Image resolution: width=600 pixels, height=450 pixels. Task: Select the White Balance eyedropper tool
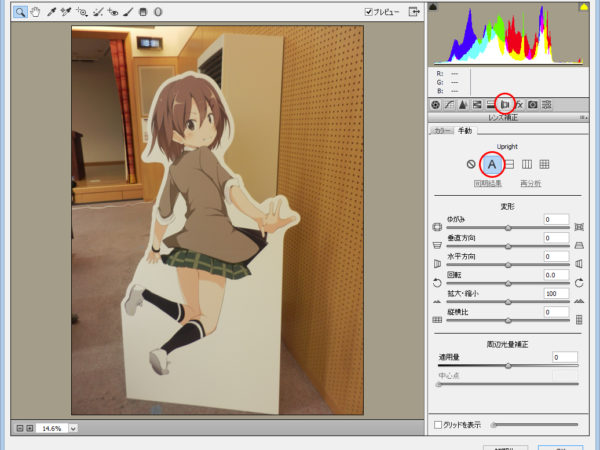tap(51, 12)
